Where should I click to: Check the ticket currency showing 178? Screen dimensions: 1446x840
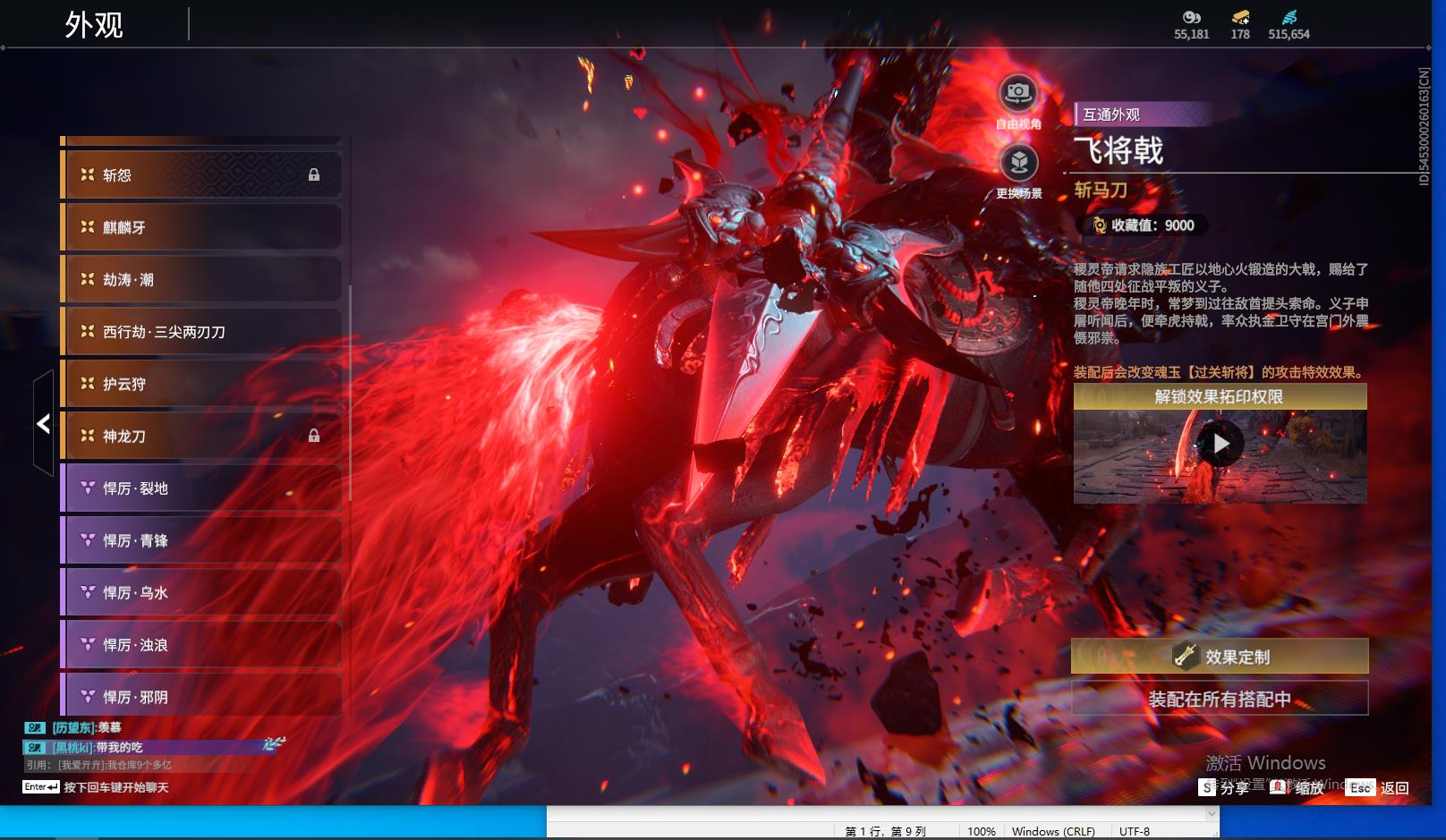(x=1240, y=26)
